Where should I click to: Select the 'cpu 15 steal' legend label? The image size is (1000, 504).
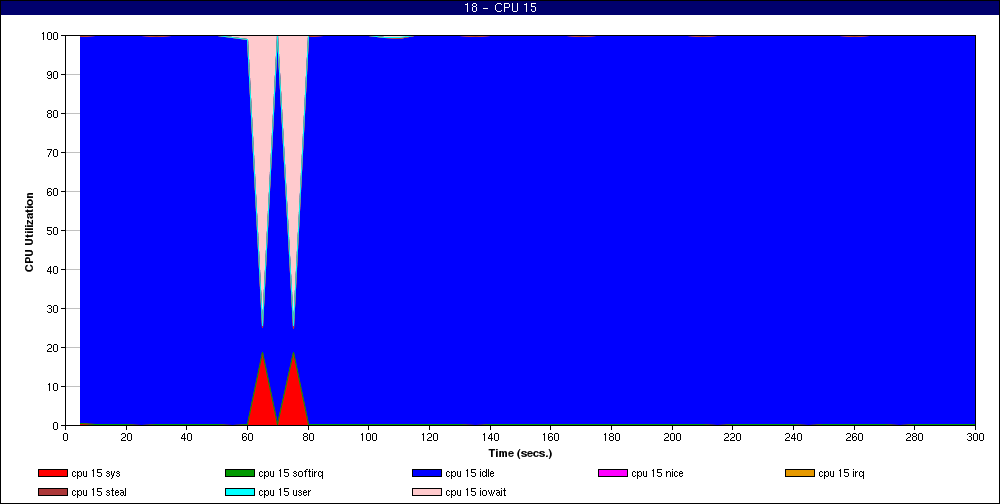pos(99,493)
